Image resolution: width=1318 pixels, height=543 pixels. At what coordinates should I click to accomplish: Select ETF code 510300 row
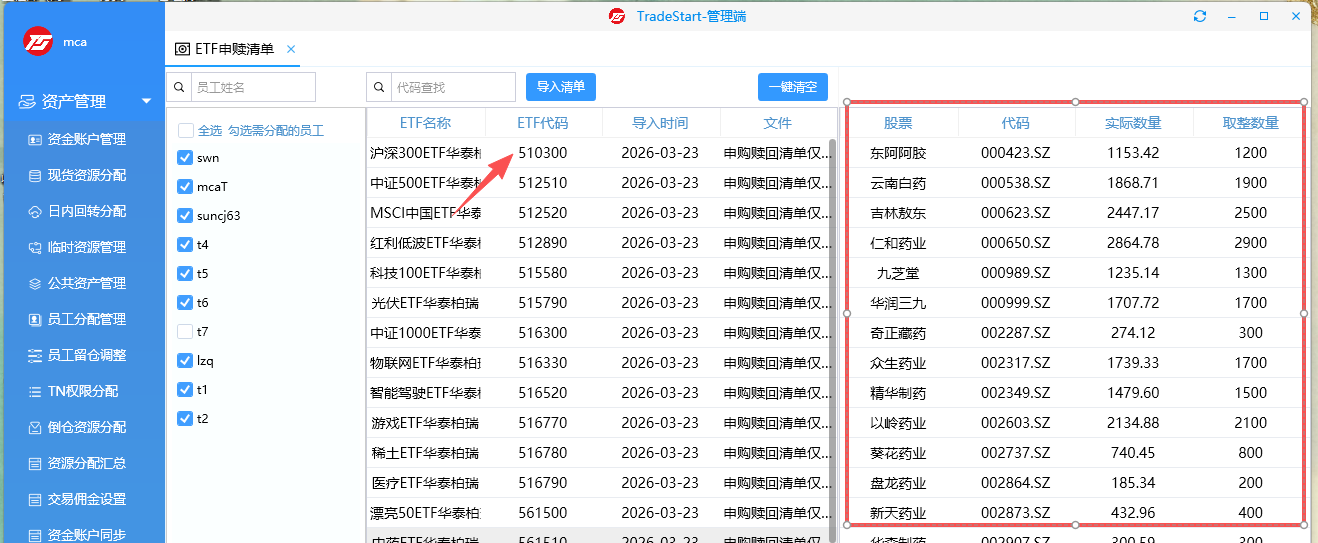click(597, 153)
